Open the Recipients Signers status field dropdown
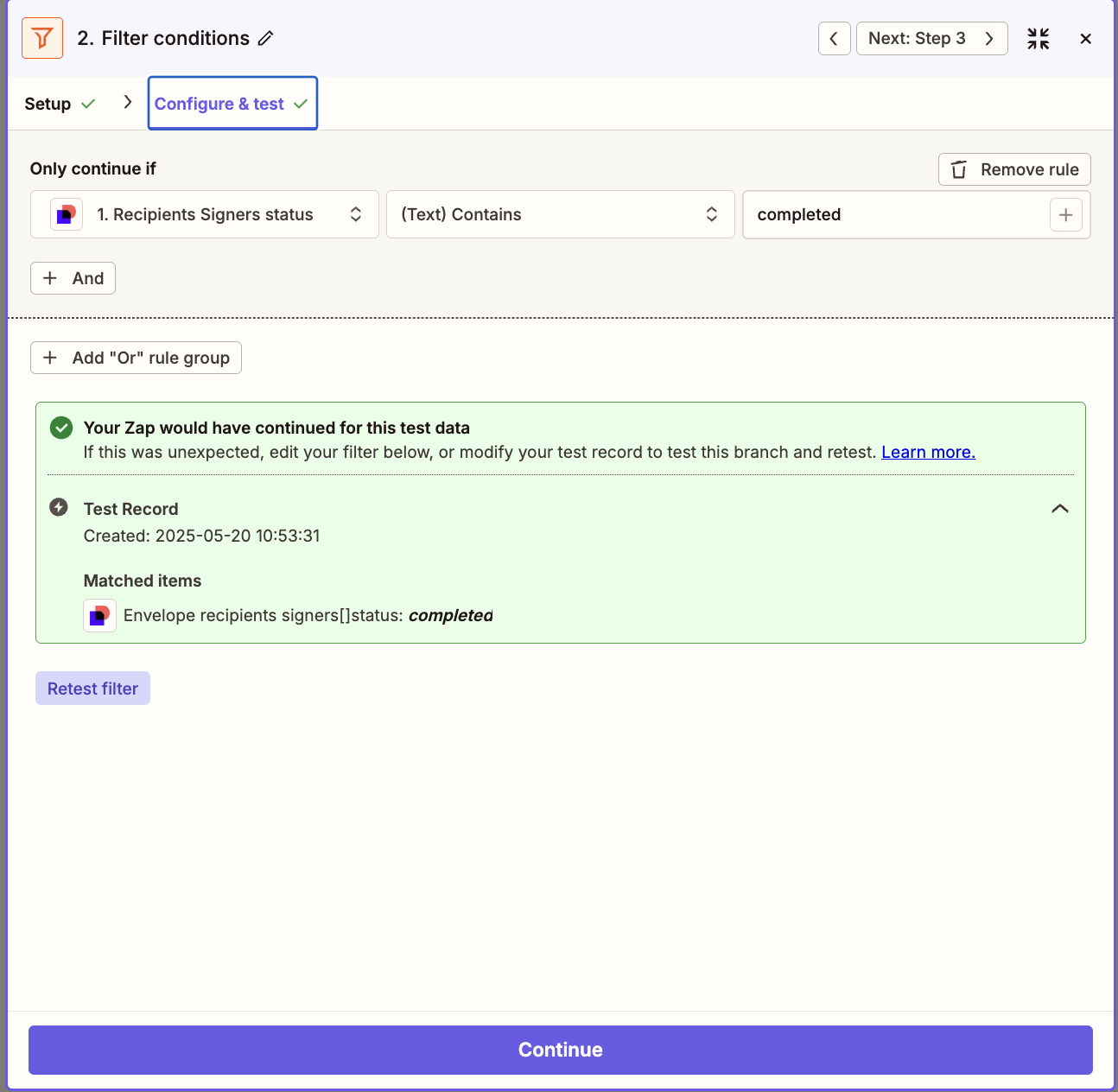1118x1092 pixels. pos(205,215)
